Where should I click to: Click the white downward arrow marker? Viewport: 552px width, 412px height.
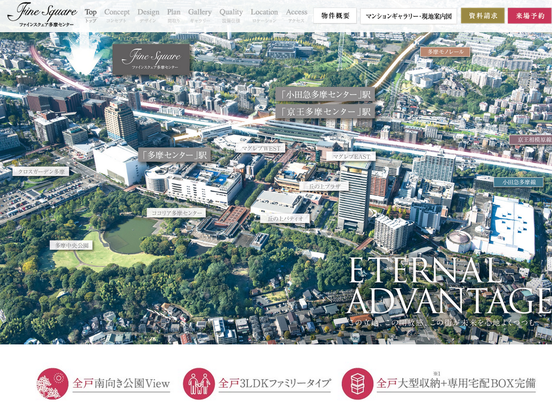click(84, 54)
